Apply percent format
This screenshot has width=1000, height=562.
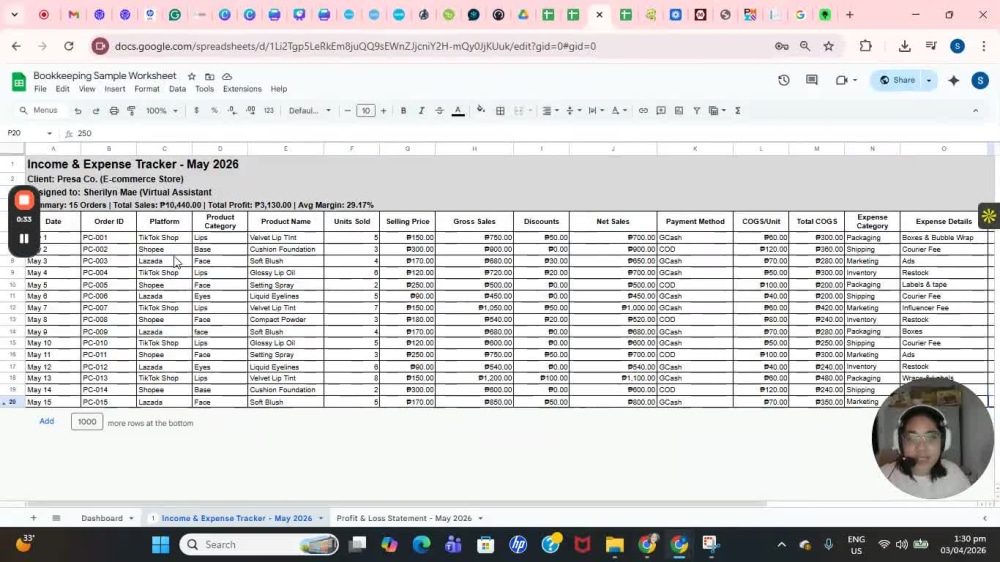[x=214, y=111]
